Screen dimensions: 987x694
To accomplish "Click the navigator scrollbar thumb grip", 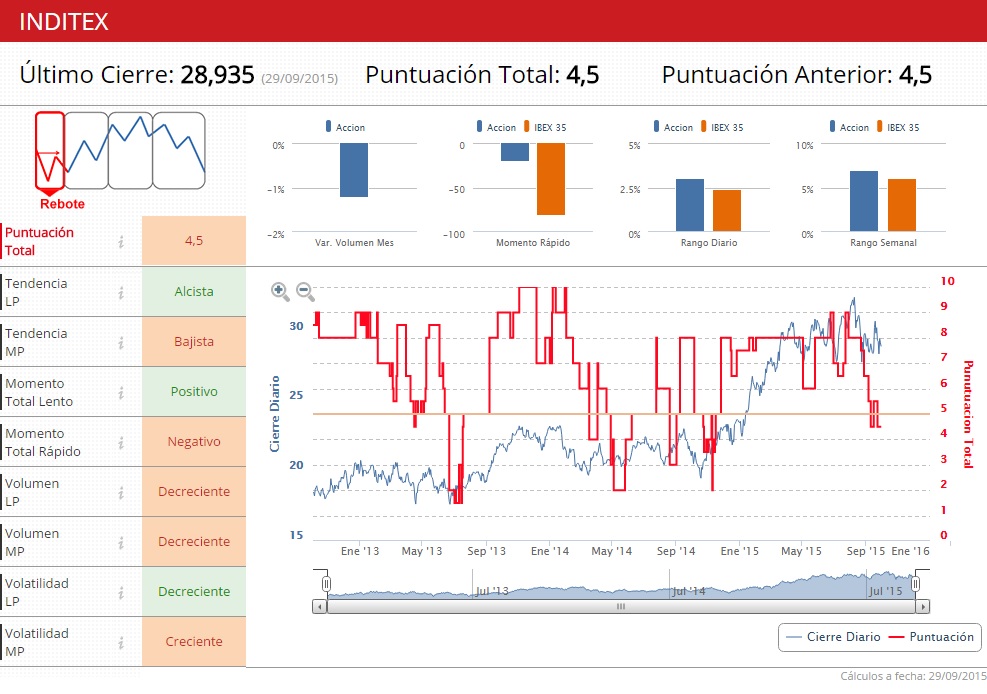I will tap(621, 607).
